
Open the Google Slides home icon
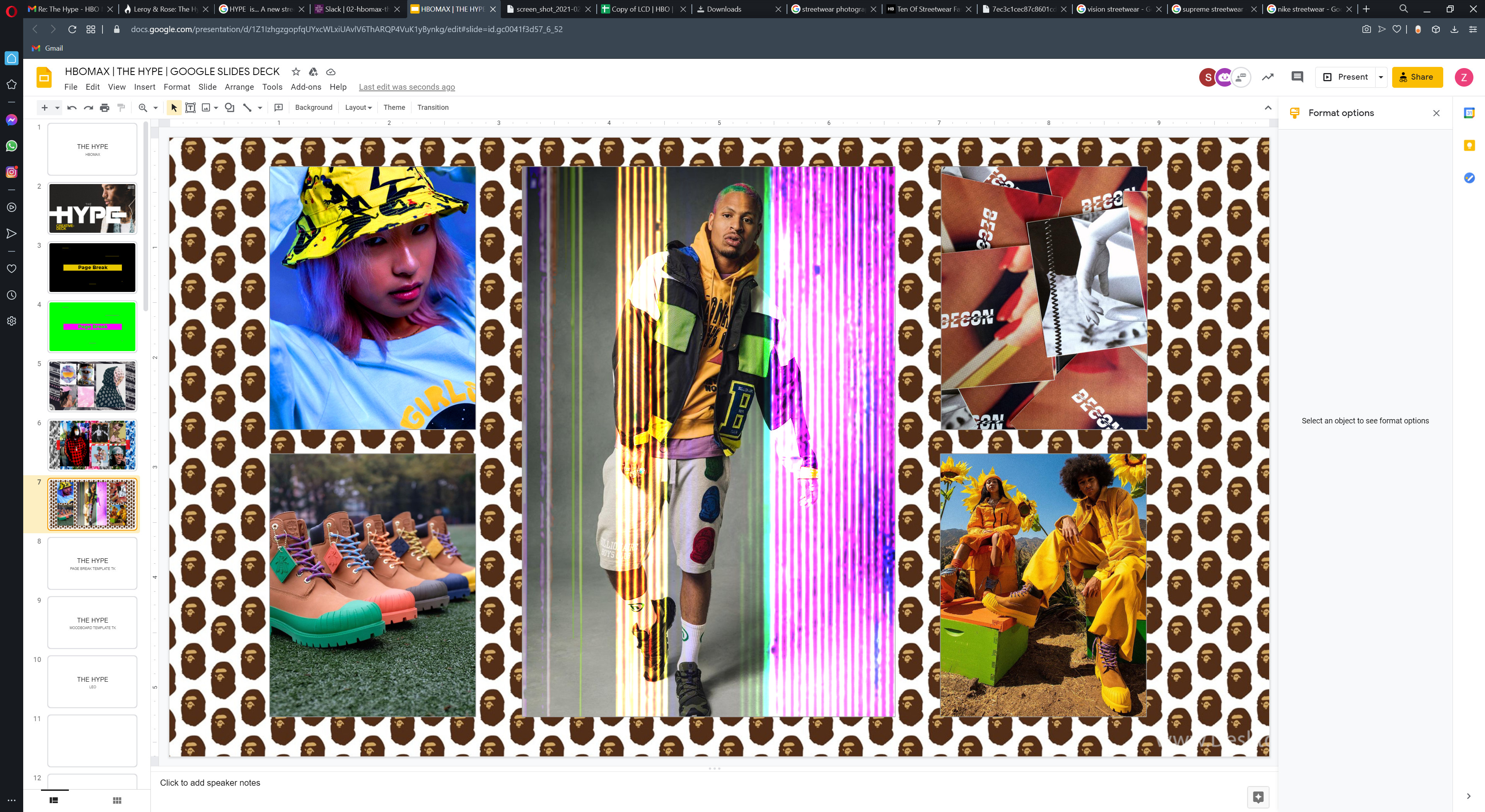tap(44, 77)
